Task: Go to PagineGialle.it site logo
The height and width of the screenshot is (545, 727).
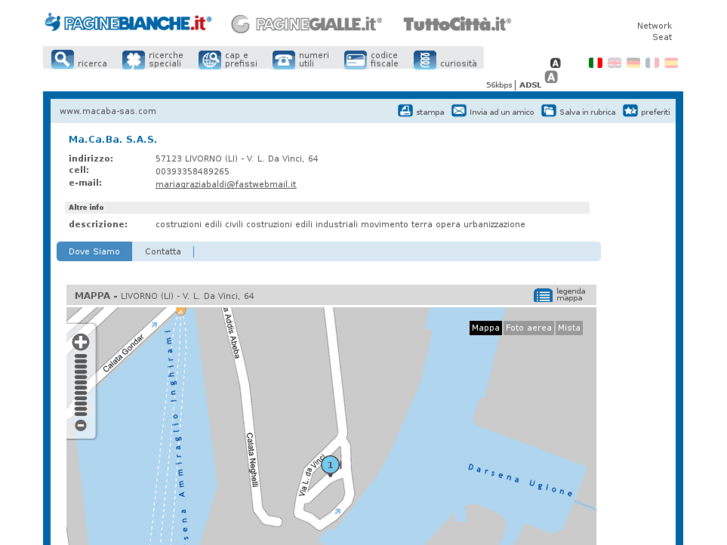Action: coord(306,24)
